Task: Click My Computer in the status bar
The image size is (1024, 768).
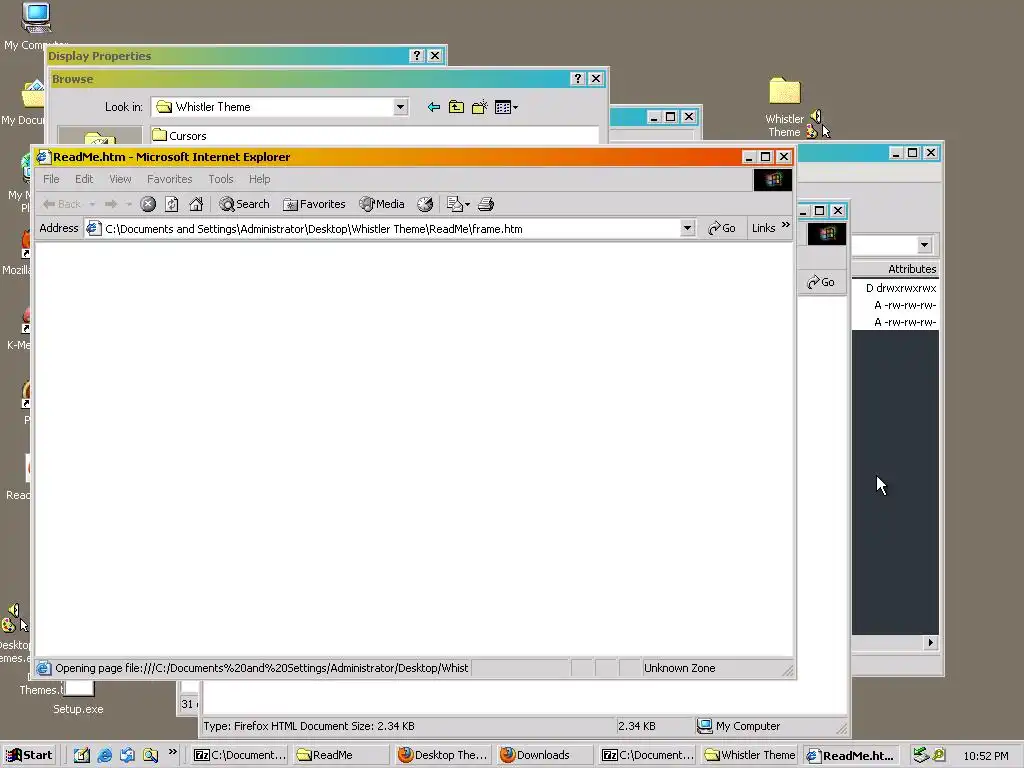Action: (739, 726)
